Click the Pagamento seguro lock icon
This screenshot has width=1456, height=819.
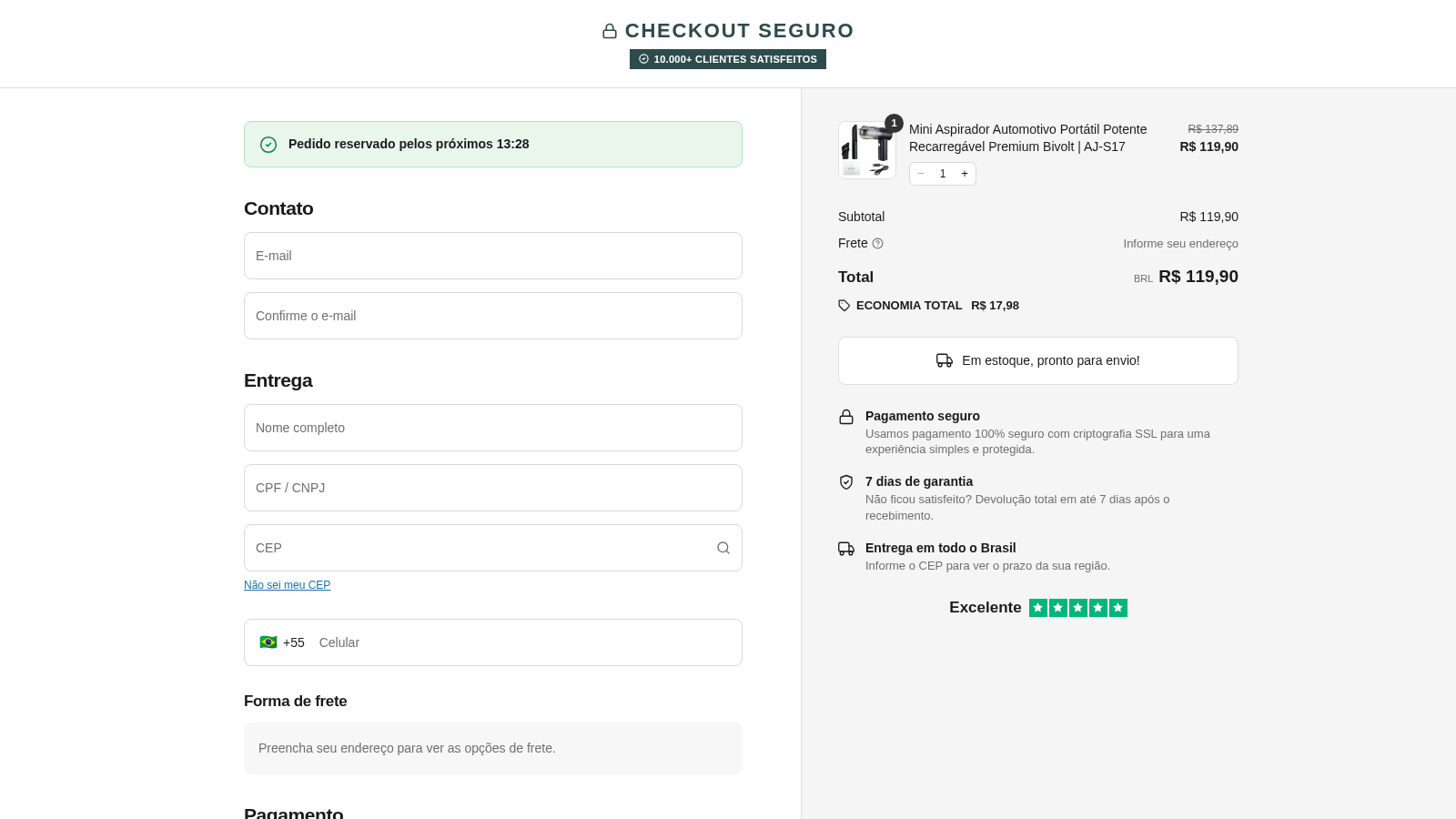click(x=846, y=417)
